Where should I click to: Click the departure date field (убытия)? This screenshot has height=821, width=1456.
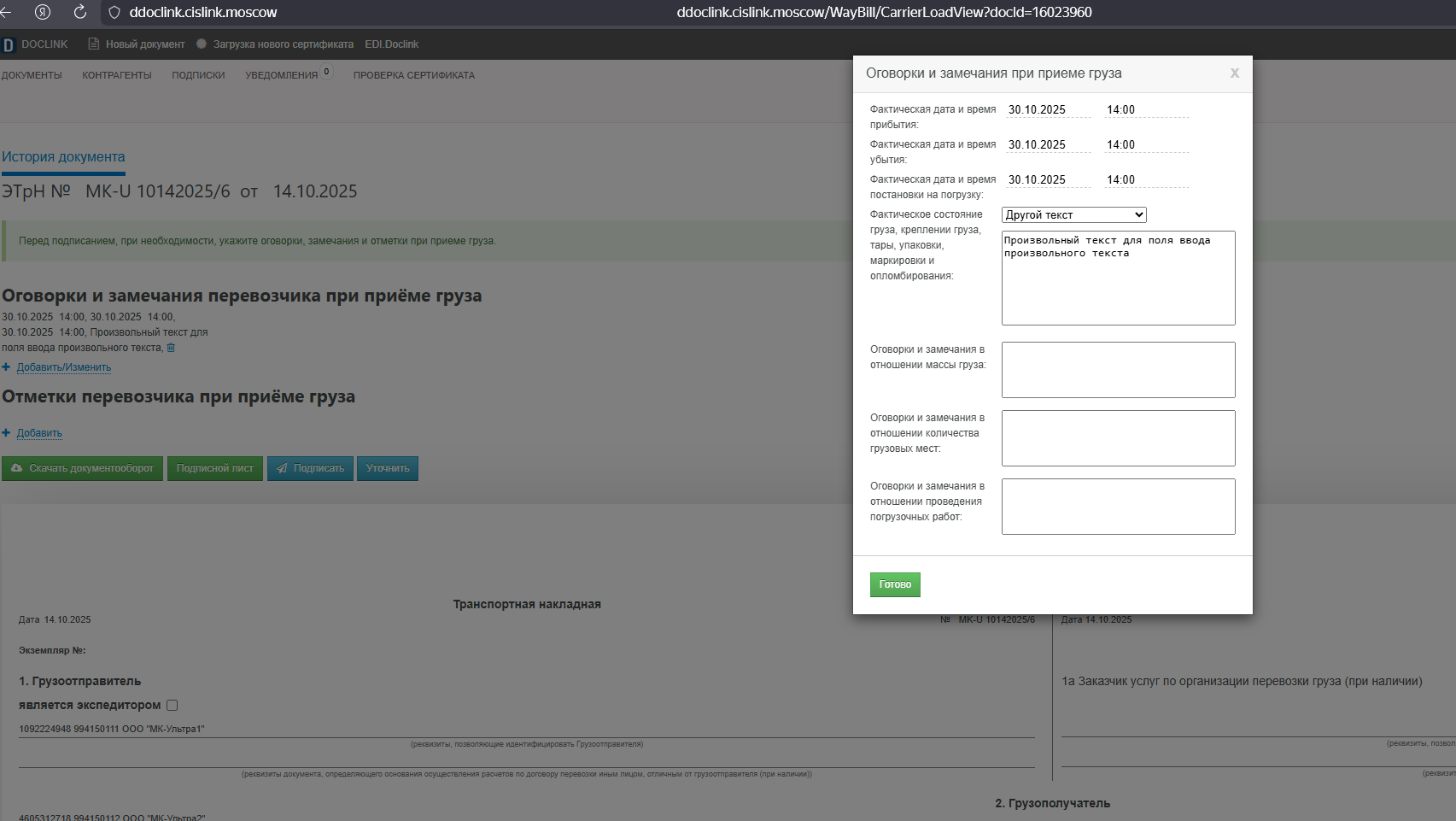tap(1048, 144)
